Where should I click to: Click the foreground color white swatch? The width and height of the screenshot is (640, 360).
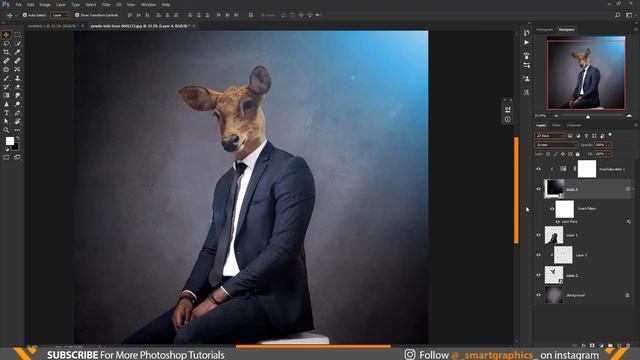tap(9, 141)
